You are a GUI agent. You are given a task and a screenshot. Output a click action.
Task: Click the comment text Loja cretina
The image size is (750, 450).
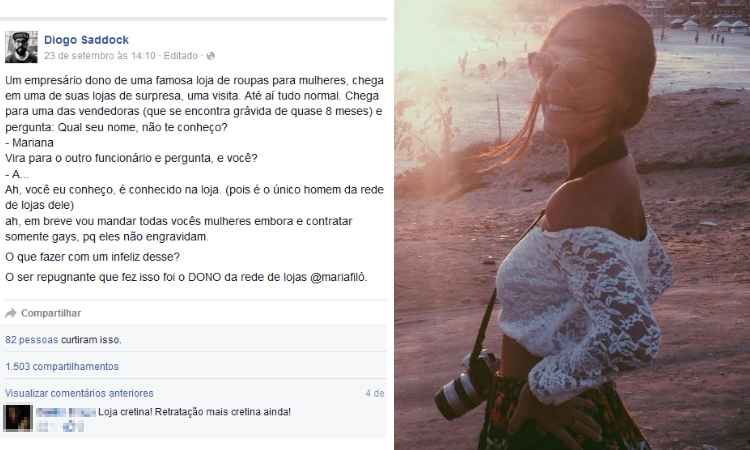[194, 412]
